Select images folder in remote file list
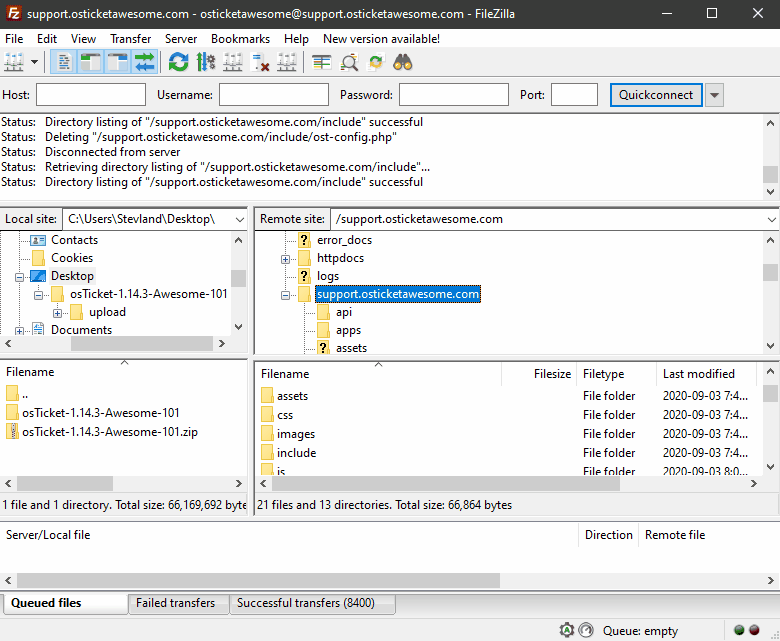This screenshot has width=780, height=641. click(x=295, y=434)
